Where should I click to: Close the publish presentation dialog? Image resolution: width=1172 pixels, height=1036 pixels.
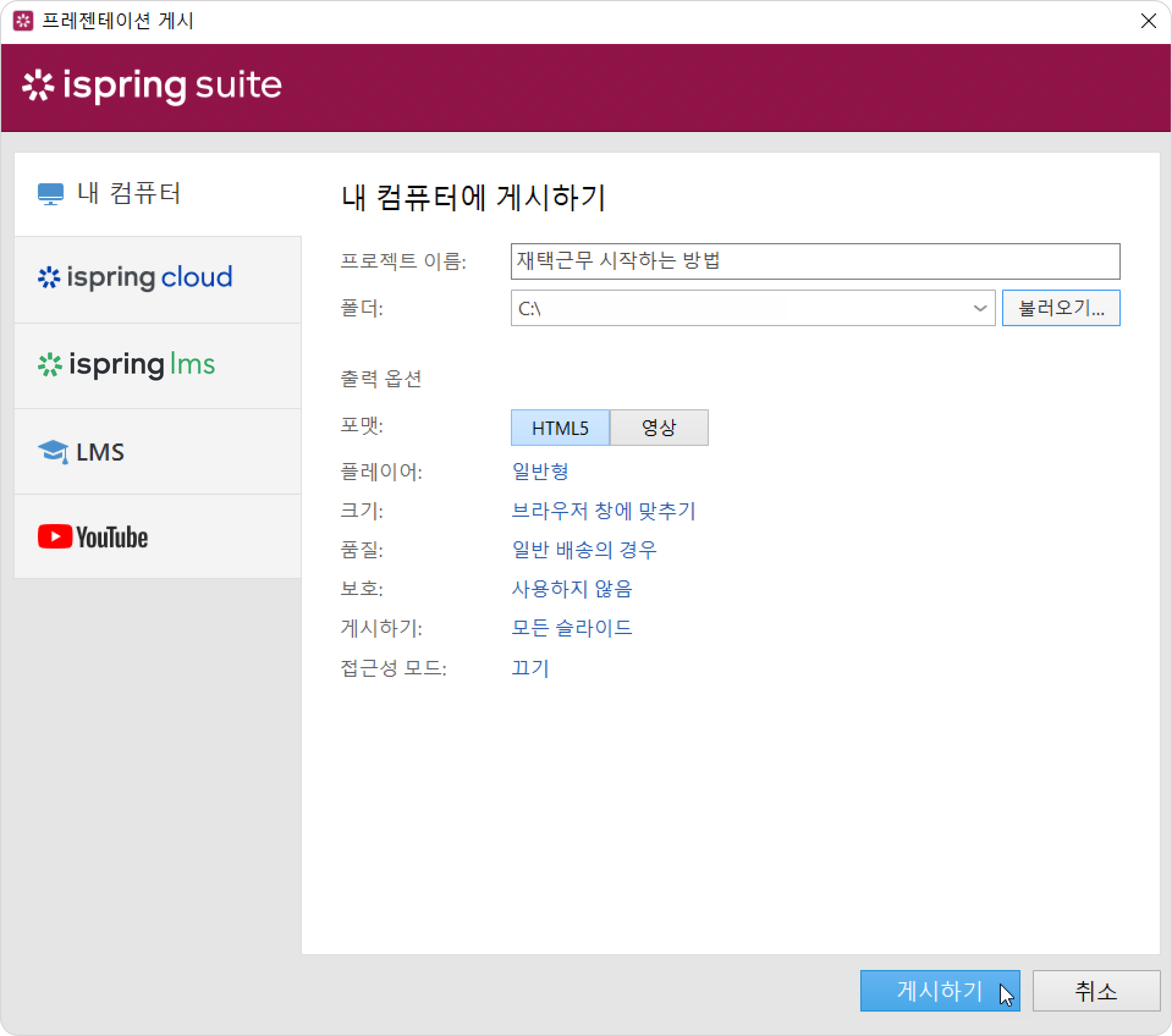[1148, 21]
